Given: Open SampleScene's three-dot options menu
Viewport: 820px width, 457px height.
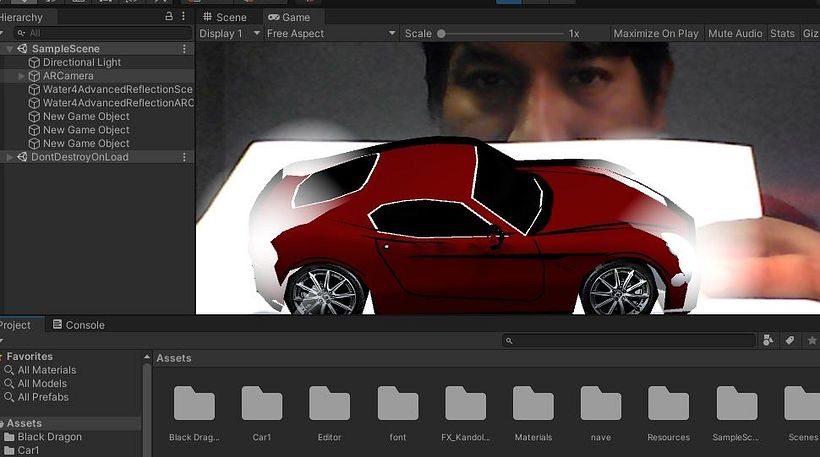Looking at the screenshot, I should coord(184,49).
